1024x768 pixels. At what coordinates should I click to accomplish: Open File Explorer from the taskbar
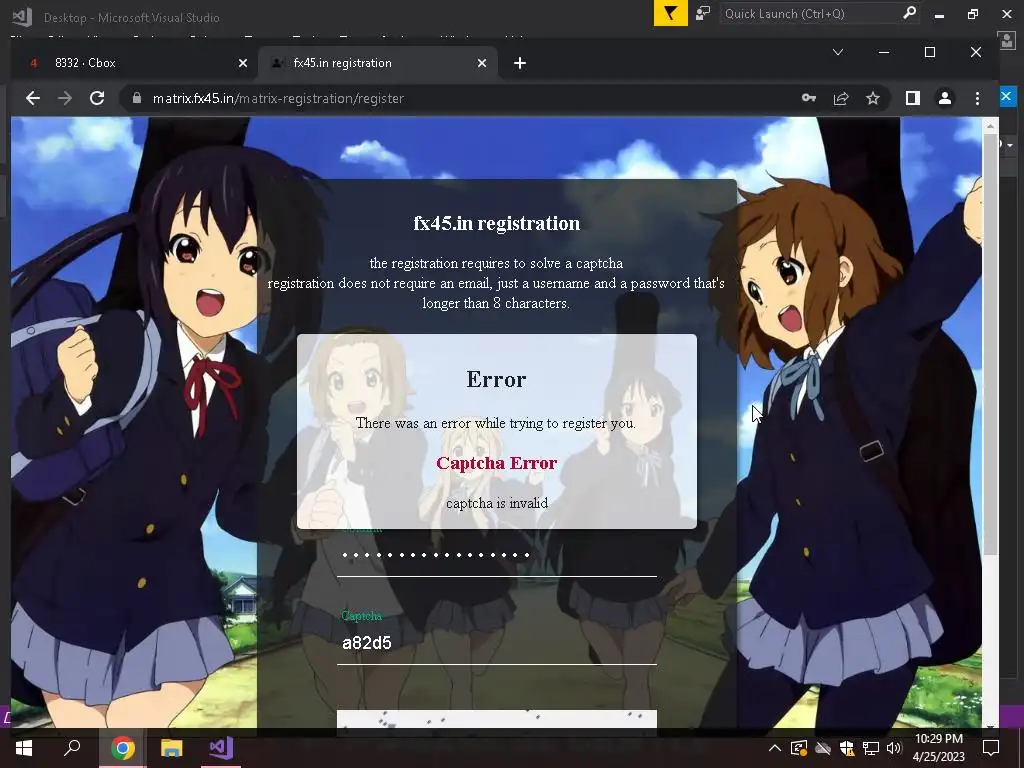coord(172,748)
